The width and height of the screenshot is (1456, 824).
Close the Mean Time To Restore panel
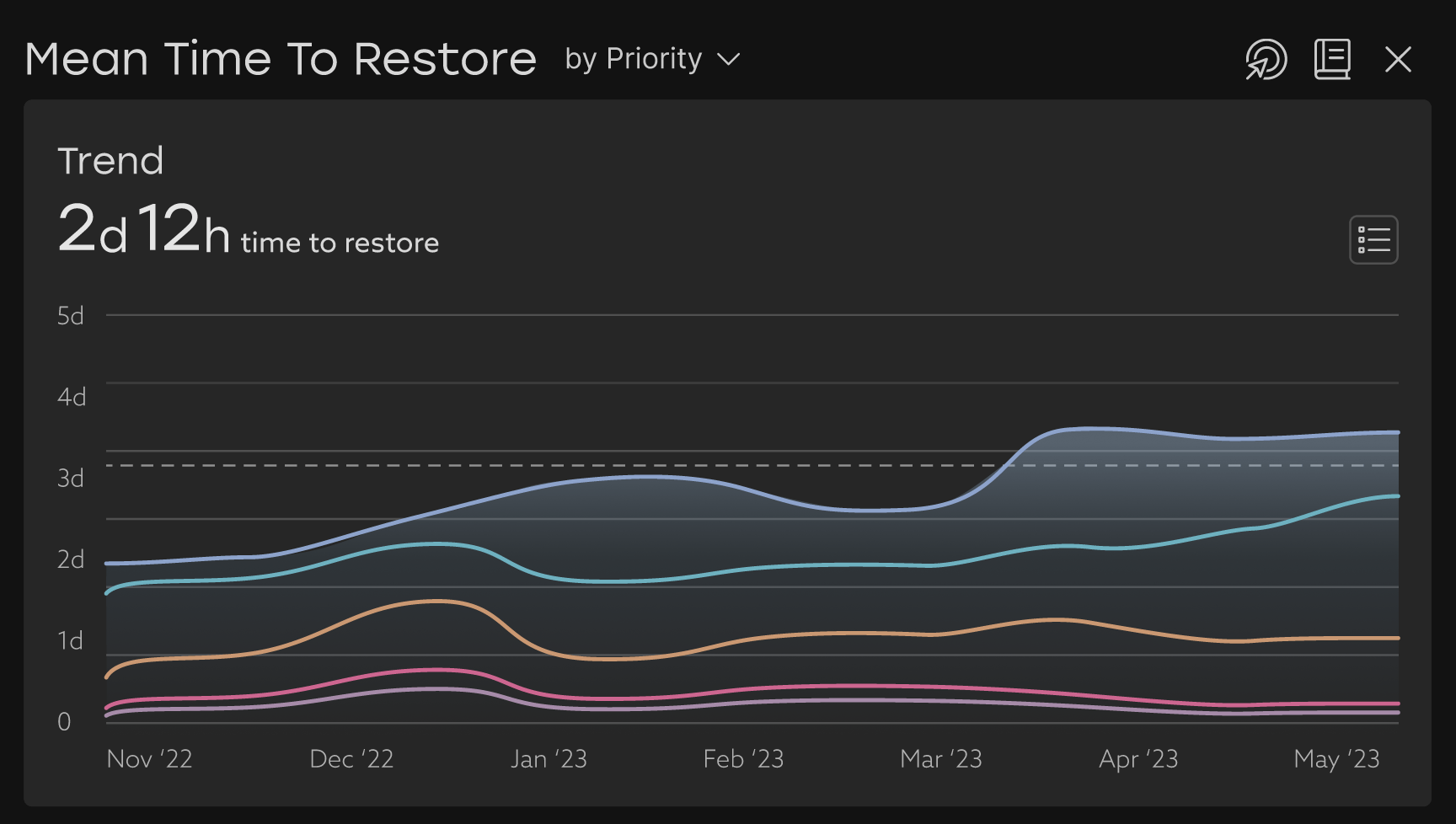pos(1398,60)
